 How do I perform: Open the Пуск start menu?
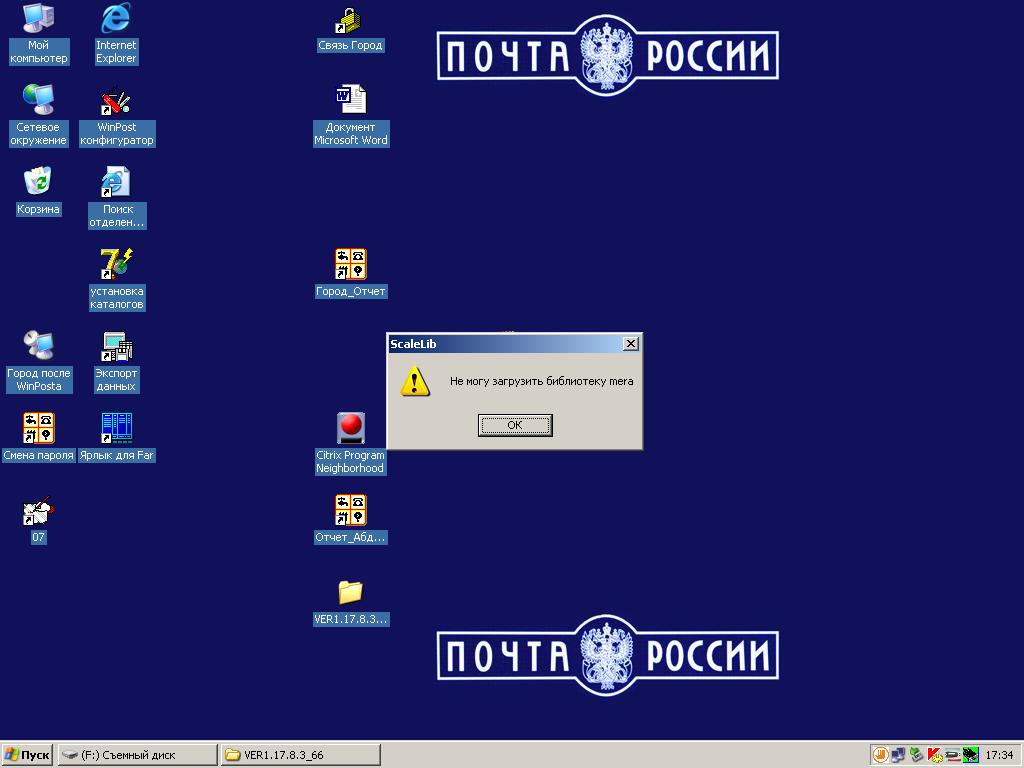click(27, 755)
